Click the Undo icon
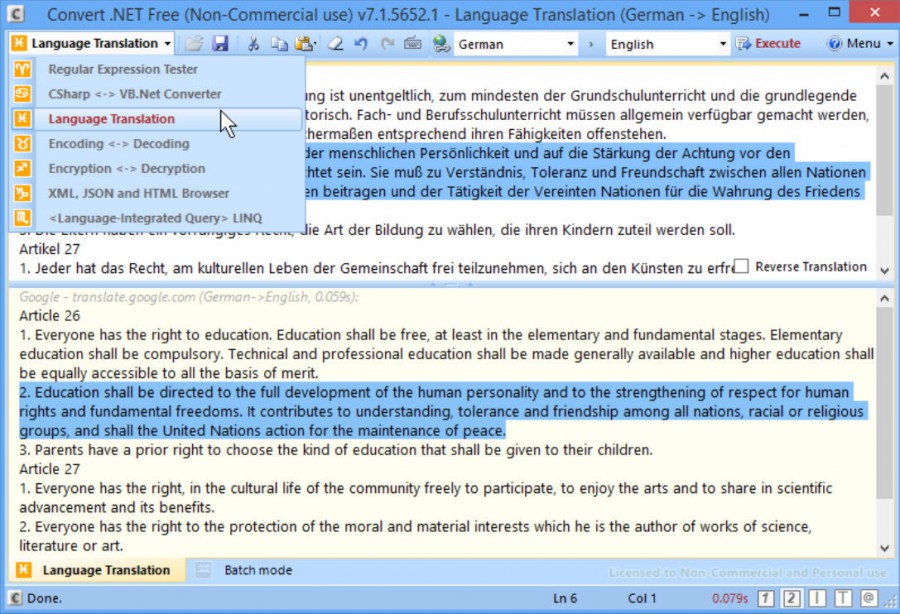Screen dimensions: 900x614 point(362,43)
